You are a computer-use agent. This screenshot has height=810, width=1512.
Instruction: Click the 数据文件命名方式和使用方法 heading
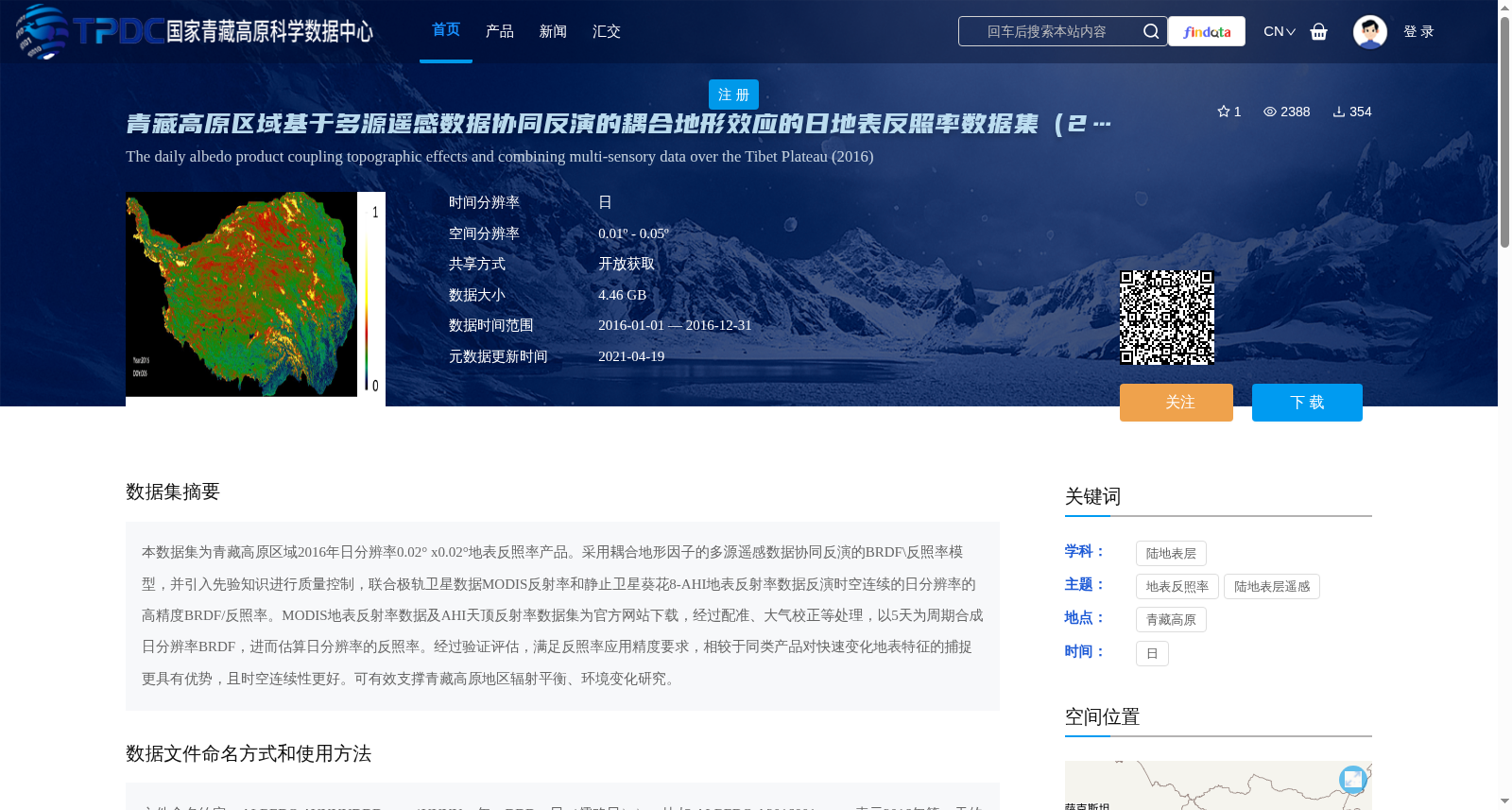coord(249,753)
